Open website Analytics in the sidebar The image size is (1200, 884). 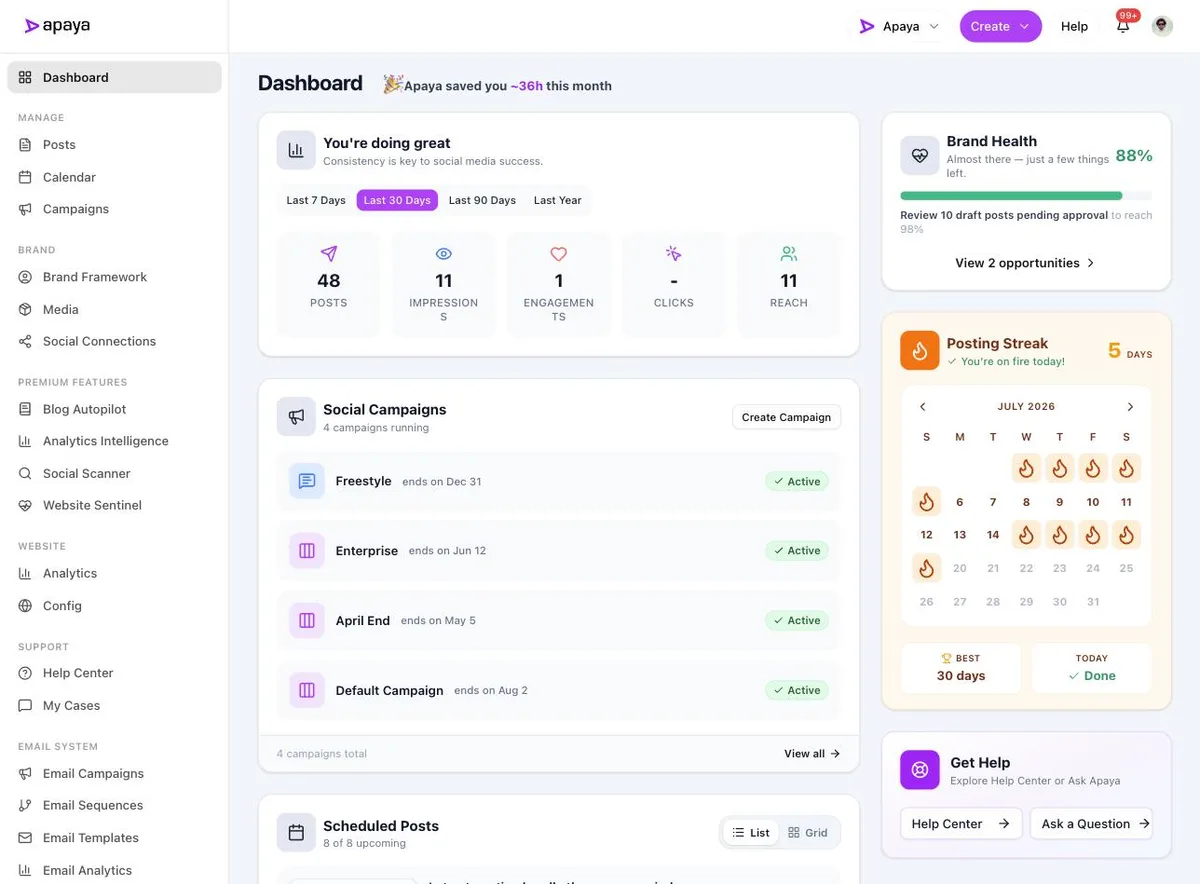pos(114,573)
